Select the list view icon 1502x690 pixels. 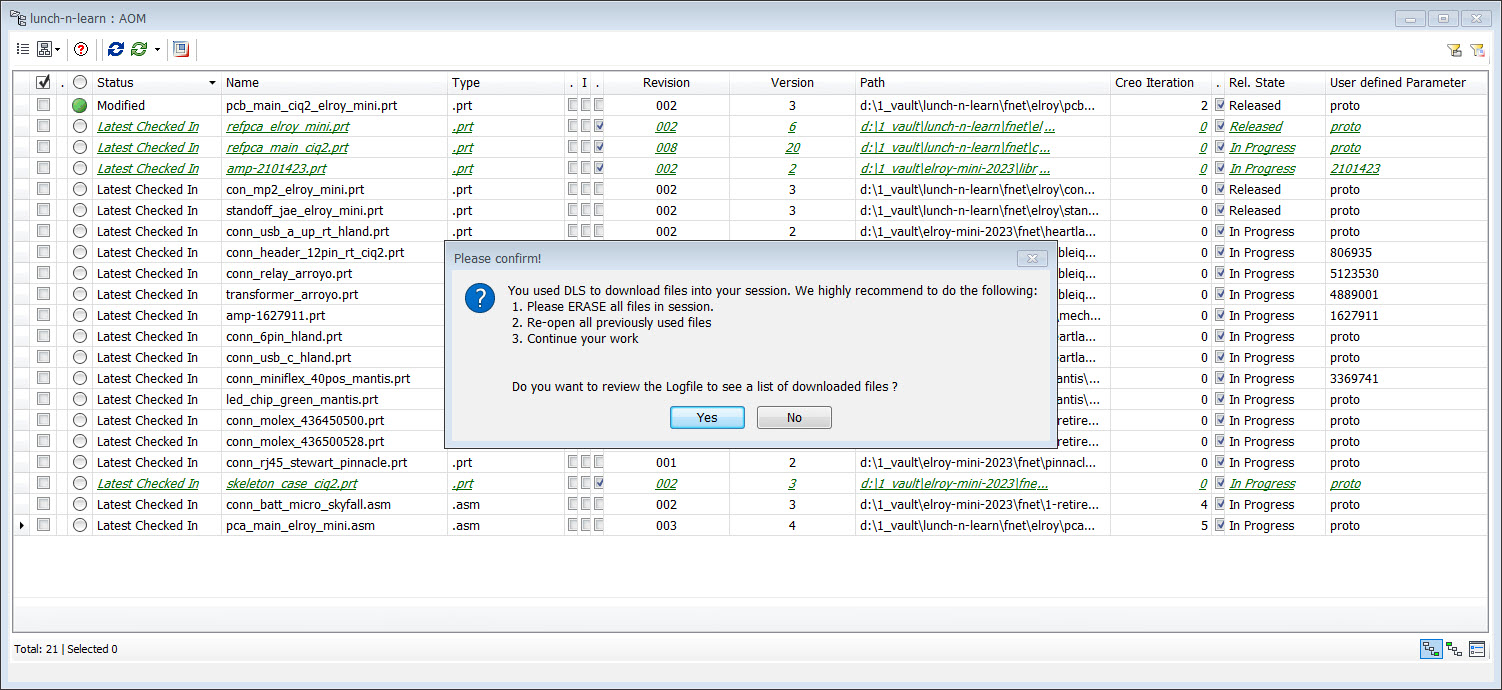22,49
